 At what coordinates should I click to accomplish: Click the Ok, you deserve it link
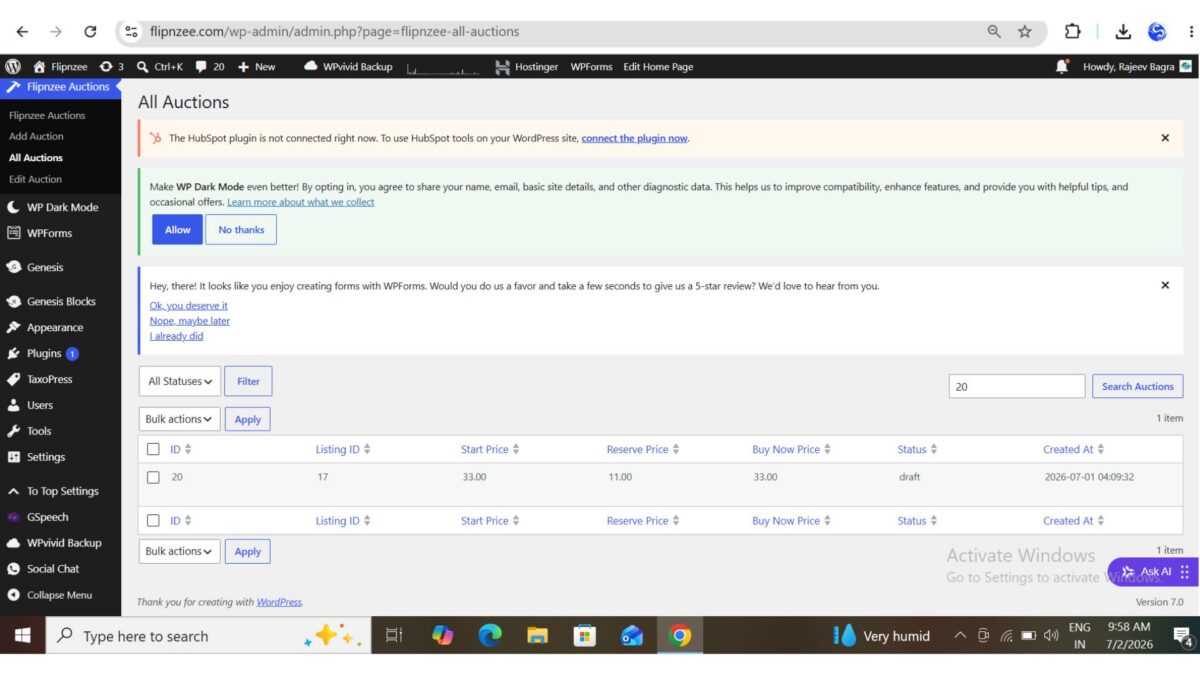click(188, 305)
